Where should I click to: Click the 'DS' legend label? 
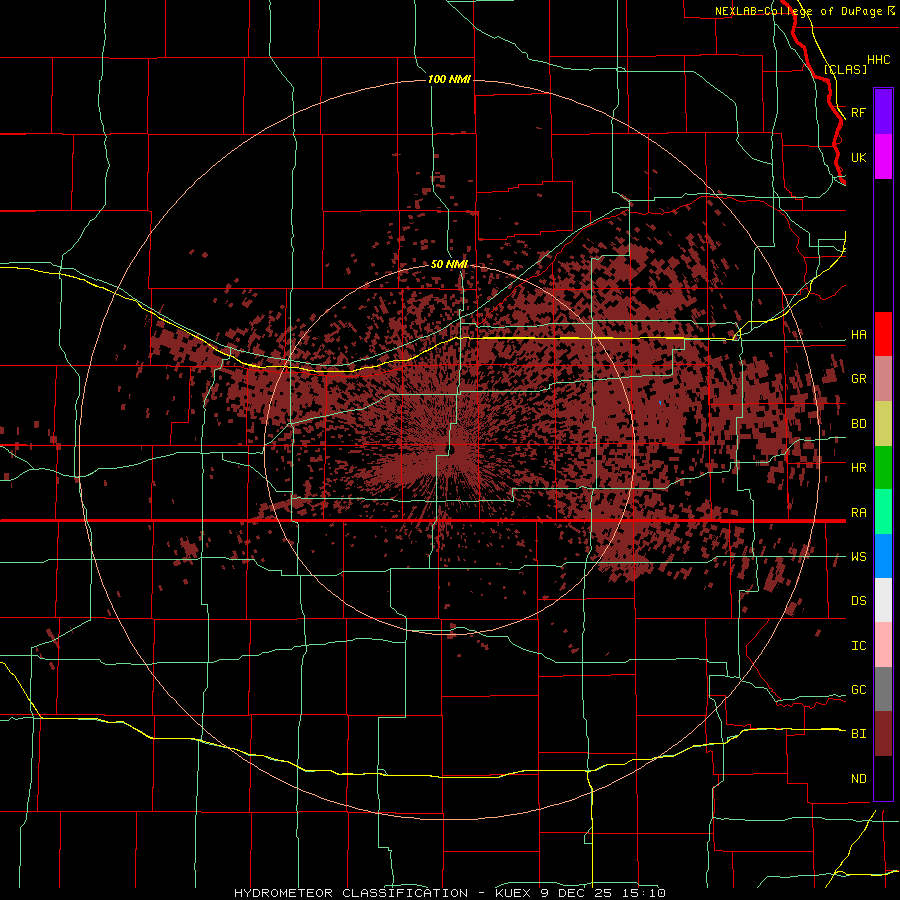coord(859,600)
